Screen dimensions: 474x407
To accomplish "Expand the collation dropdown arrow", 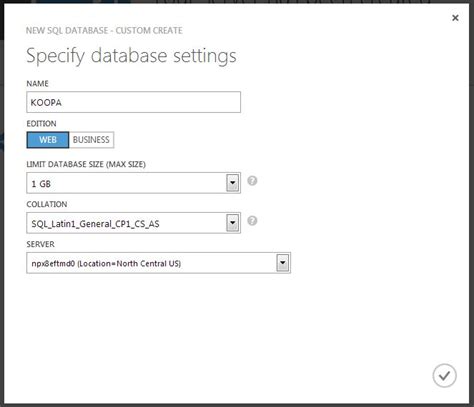I will pyautogui.click(x=233, y=223).
